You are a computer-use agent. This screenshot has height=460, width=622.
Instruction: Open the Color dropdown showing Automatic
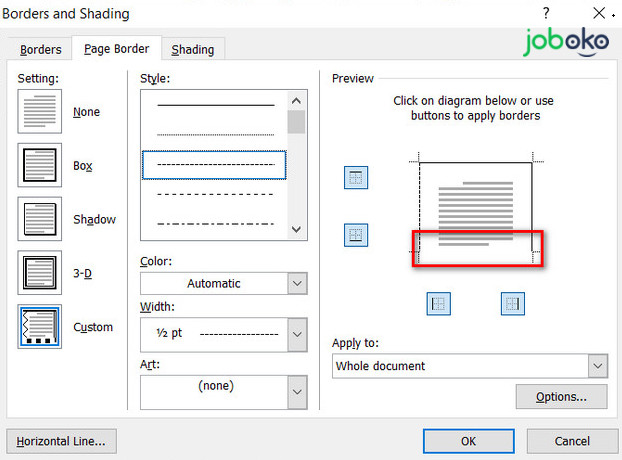coord(296,283)
